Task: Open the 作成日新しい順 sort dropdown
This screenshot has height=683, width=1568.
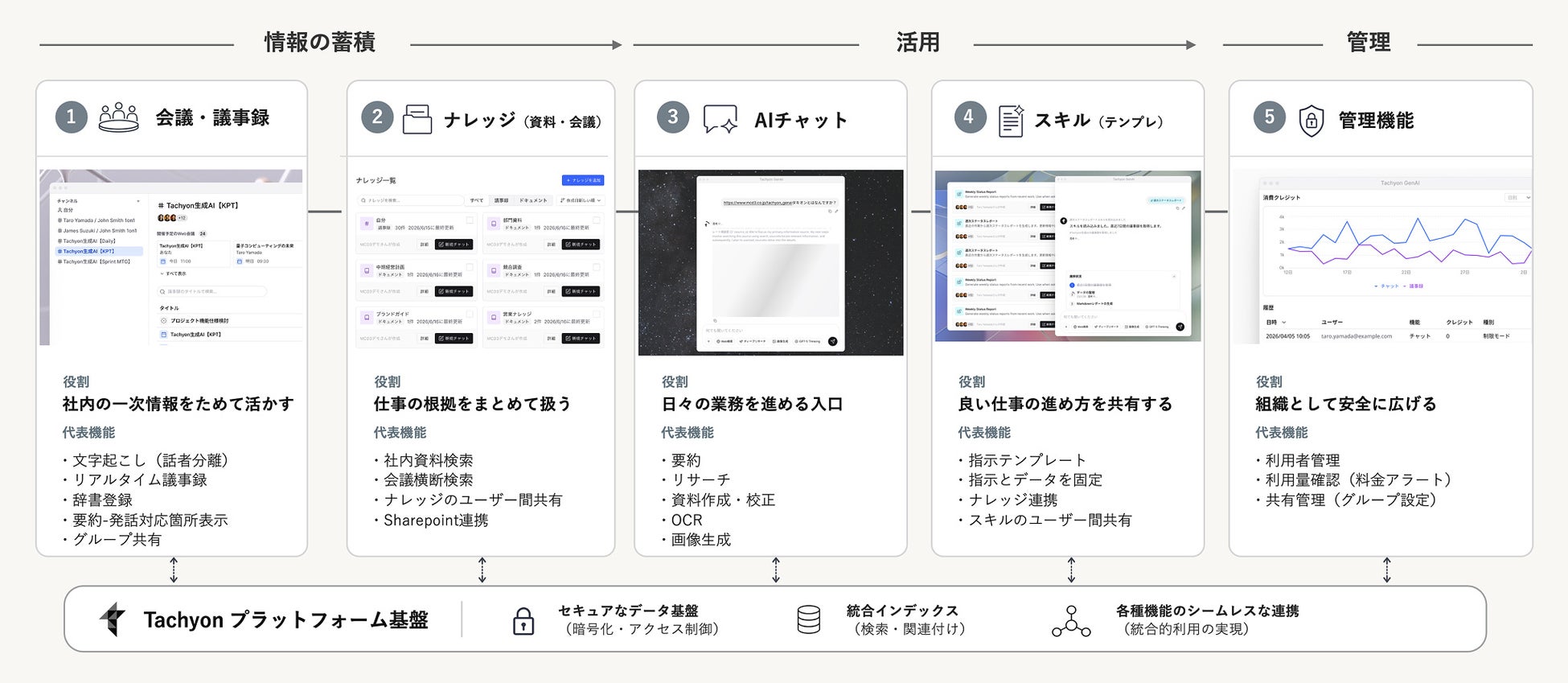Action: 581,200
